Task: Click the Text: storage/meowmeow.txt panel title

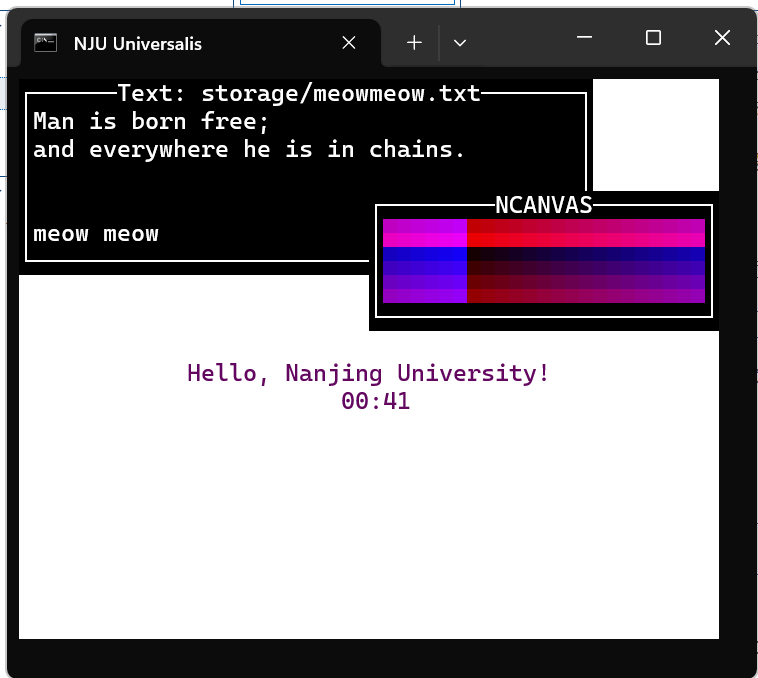Action: coord(299,94)
